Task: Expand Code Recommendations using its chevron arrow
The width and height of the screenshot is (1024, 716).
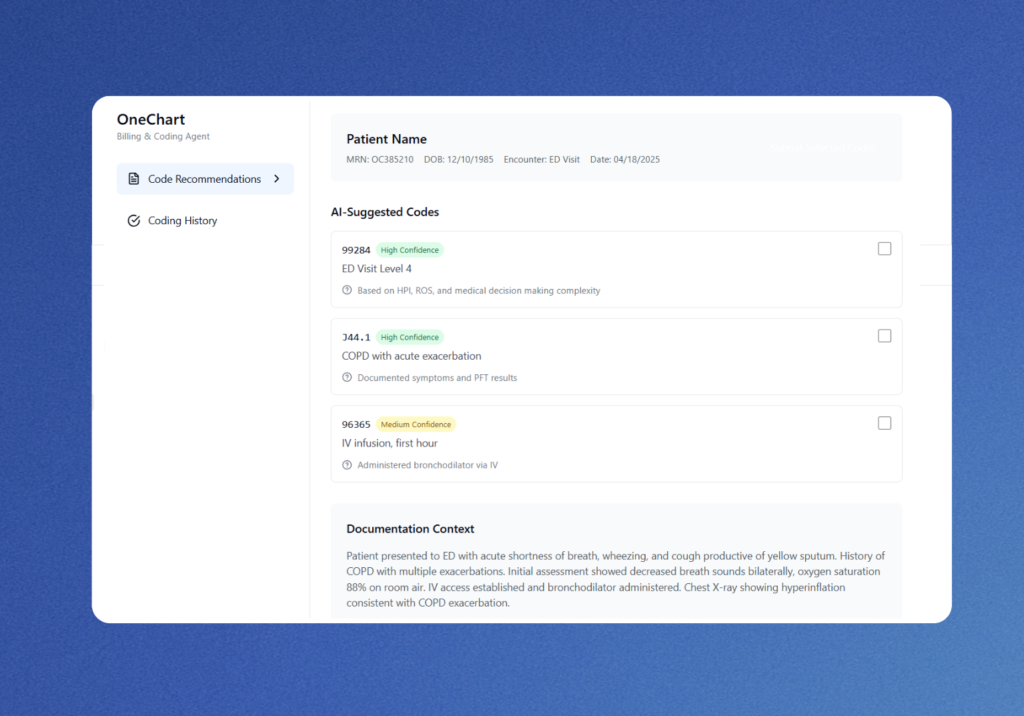Action: point(278,178)
